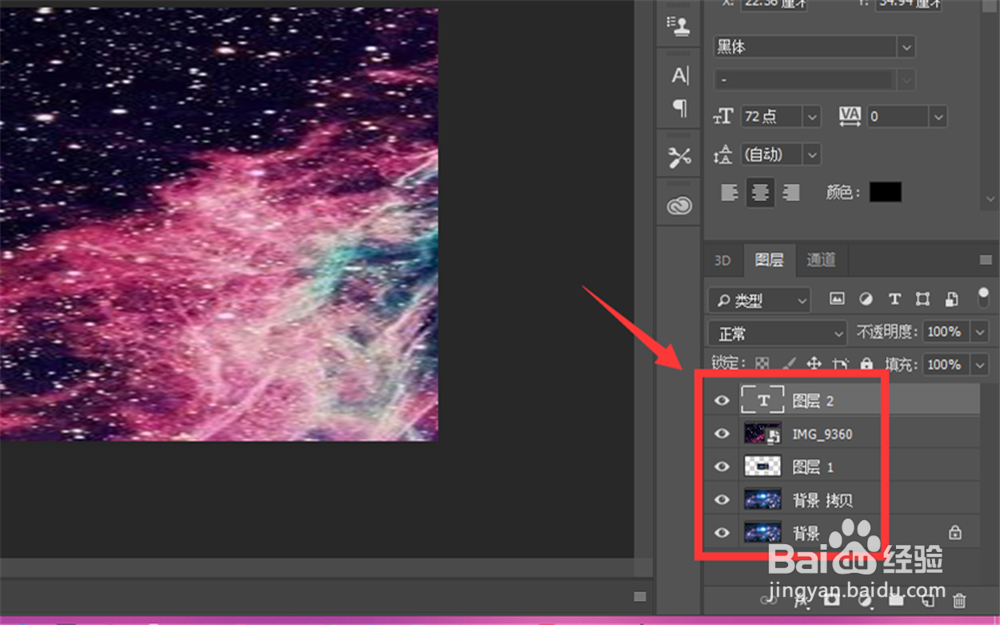The width and height of the screenshot is (1000, 625).
Task: Switch to the 通道 channels tab
Action: [820, 260]
